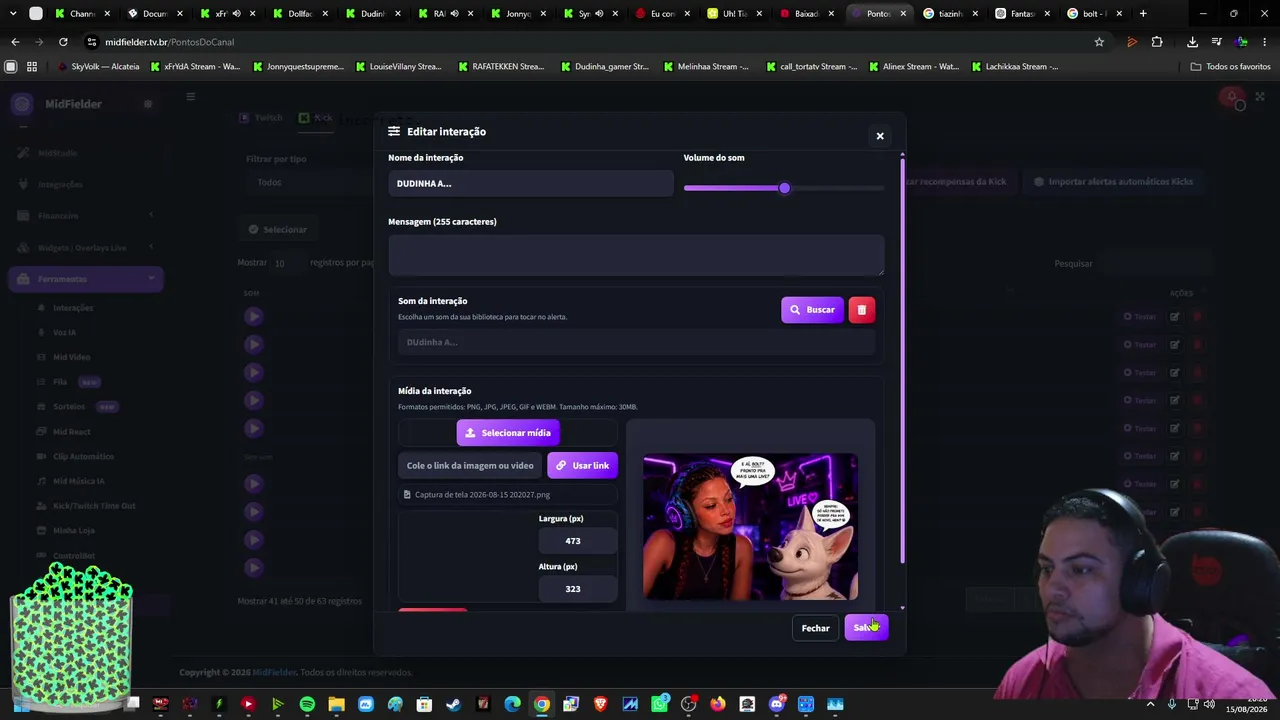
Task: Reload the page with the refresh icon
Action: (63, 42)
